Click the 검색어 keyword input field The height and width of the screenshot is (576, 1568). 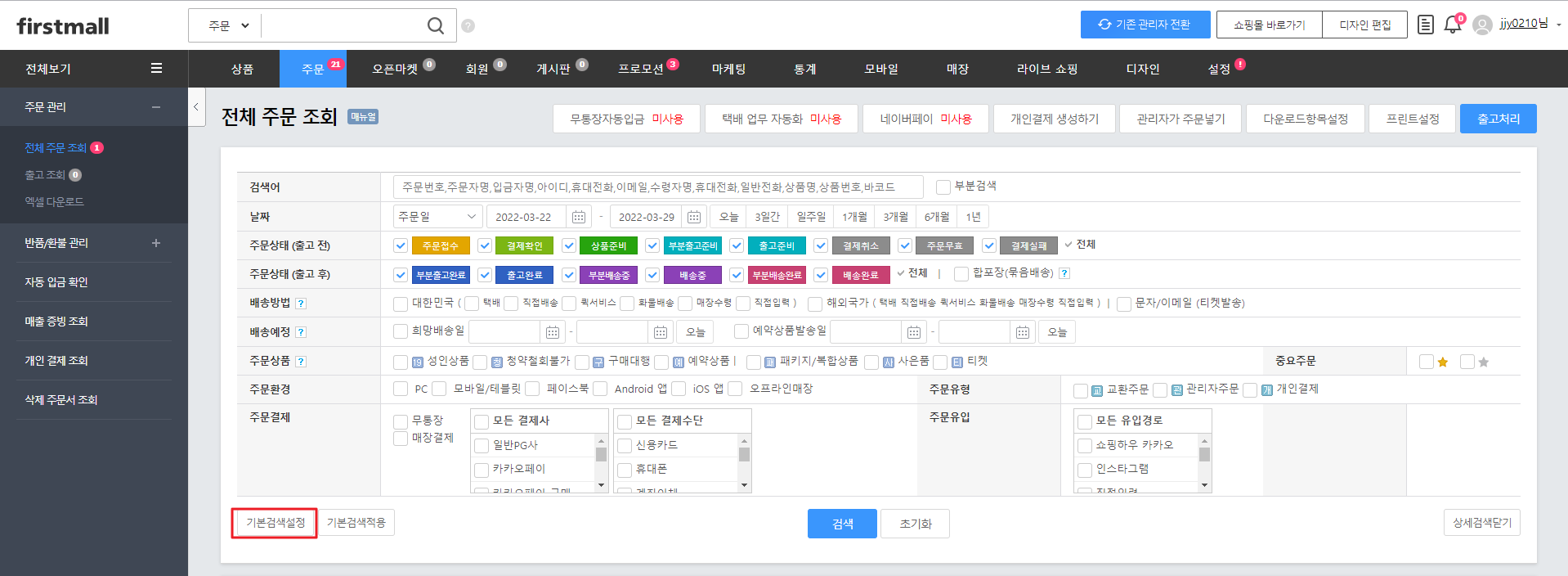tap(657, 187)
